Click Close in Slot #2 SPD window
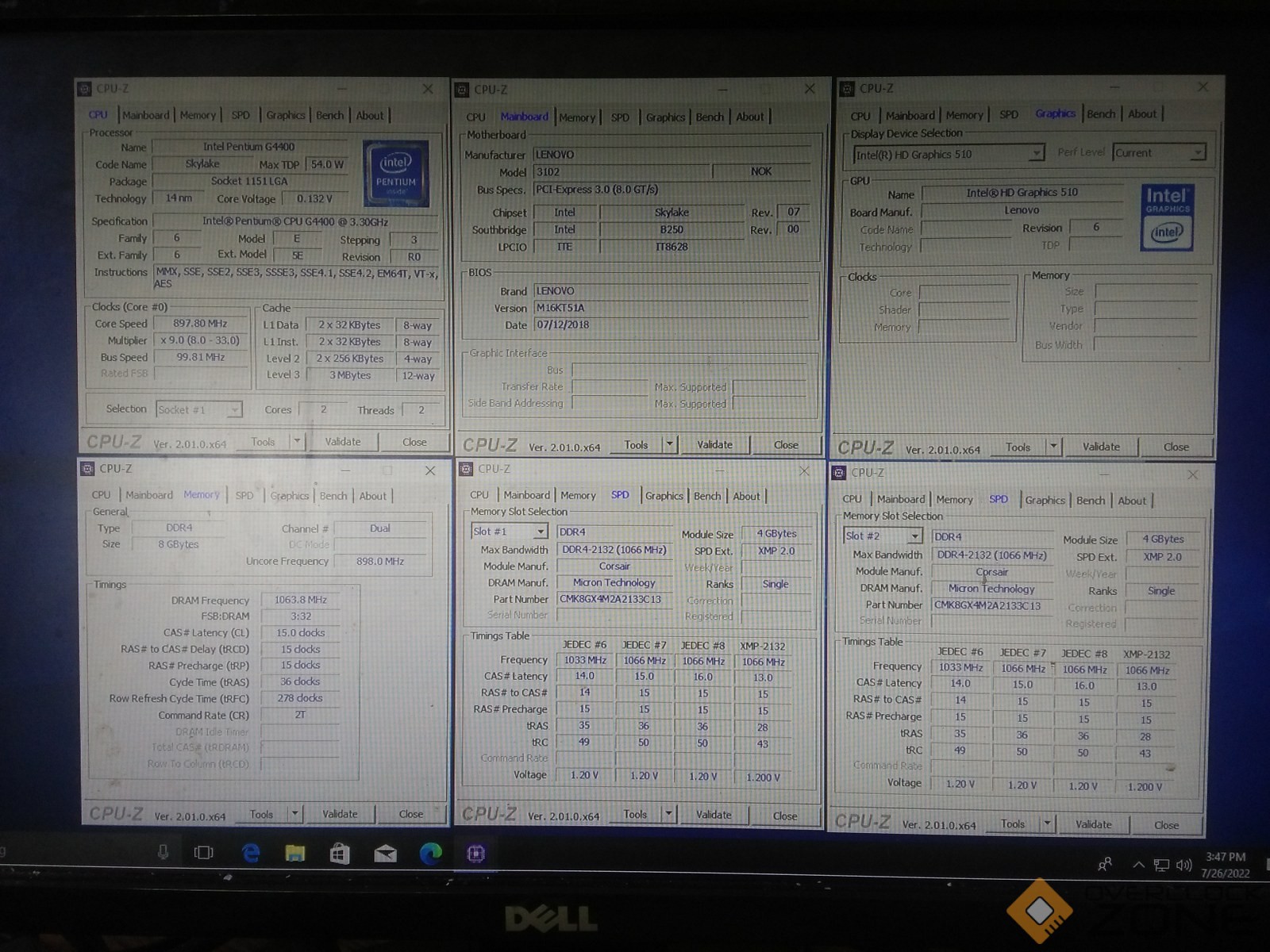Screen dimensions: 1270x952 (1166, 825)
